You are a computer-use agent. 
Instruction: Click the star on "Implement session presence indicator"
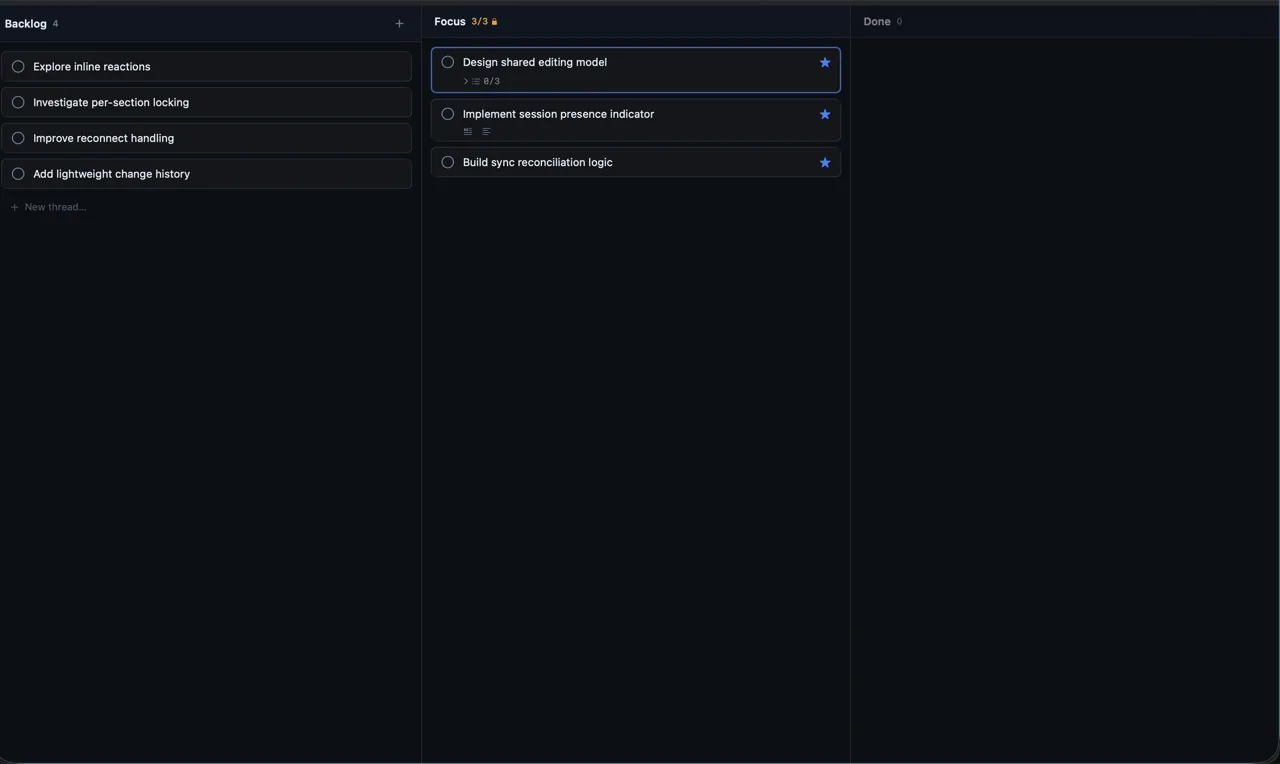[824, 114]
